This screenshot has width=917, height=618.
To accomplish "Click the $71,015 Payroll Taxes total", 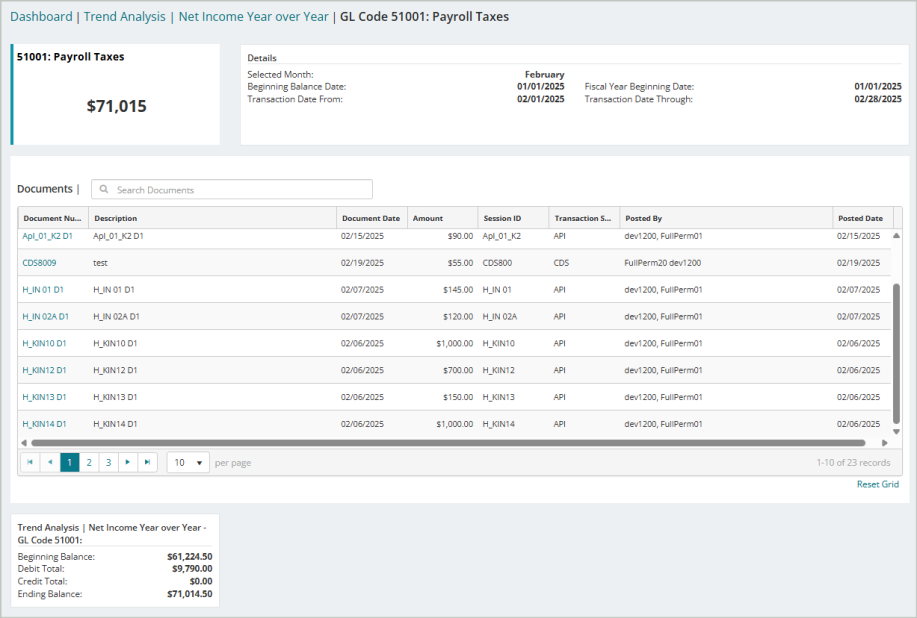I will point(116,106).
